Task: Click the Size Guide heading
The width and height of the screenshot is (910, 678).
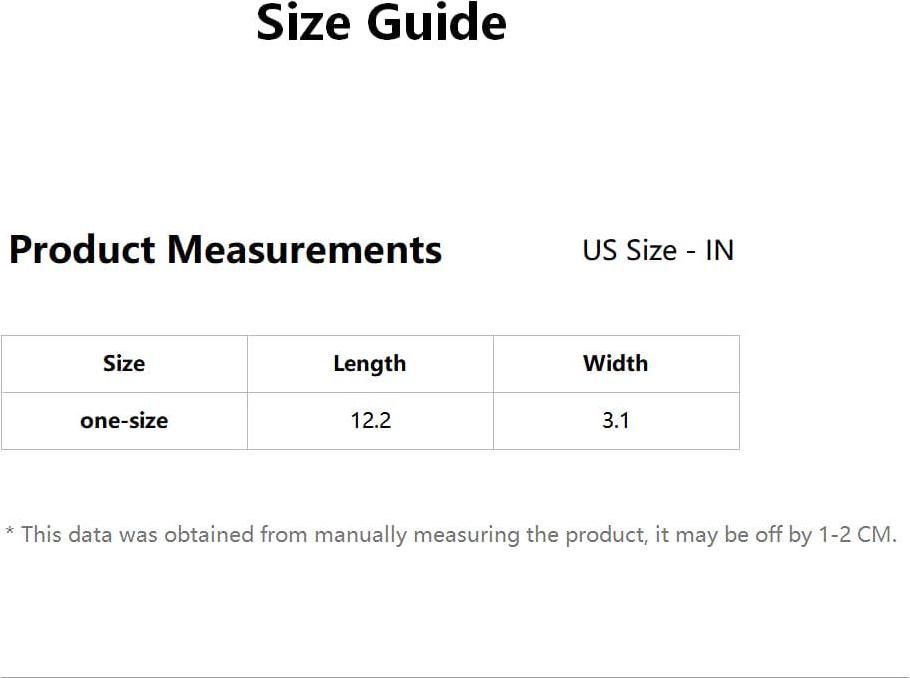Action: point(381,23)
